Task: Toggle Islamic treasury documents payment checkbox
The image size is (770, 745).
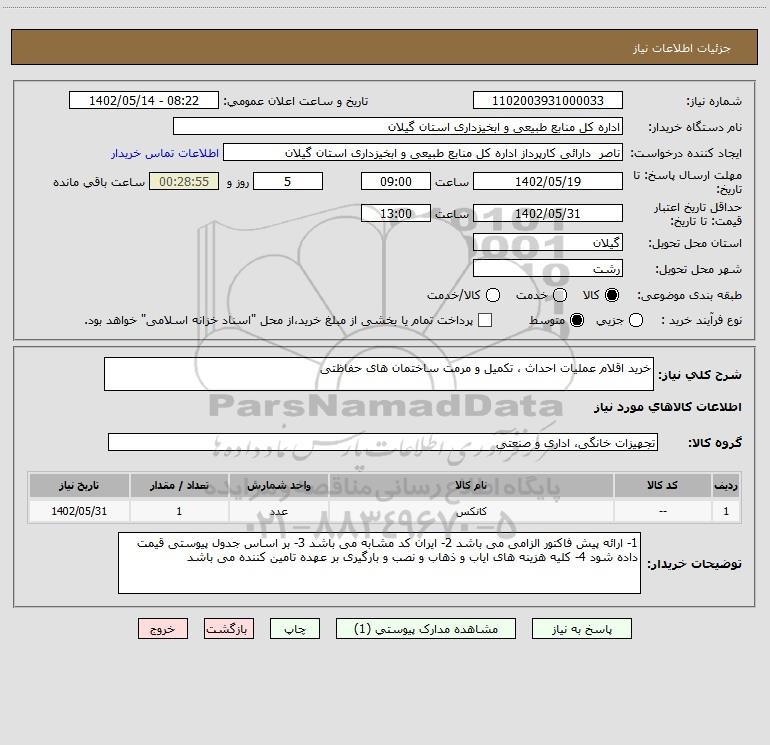Action: click(x=485, y=320)
